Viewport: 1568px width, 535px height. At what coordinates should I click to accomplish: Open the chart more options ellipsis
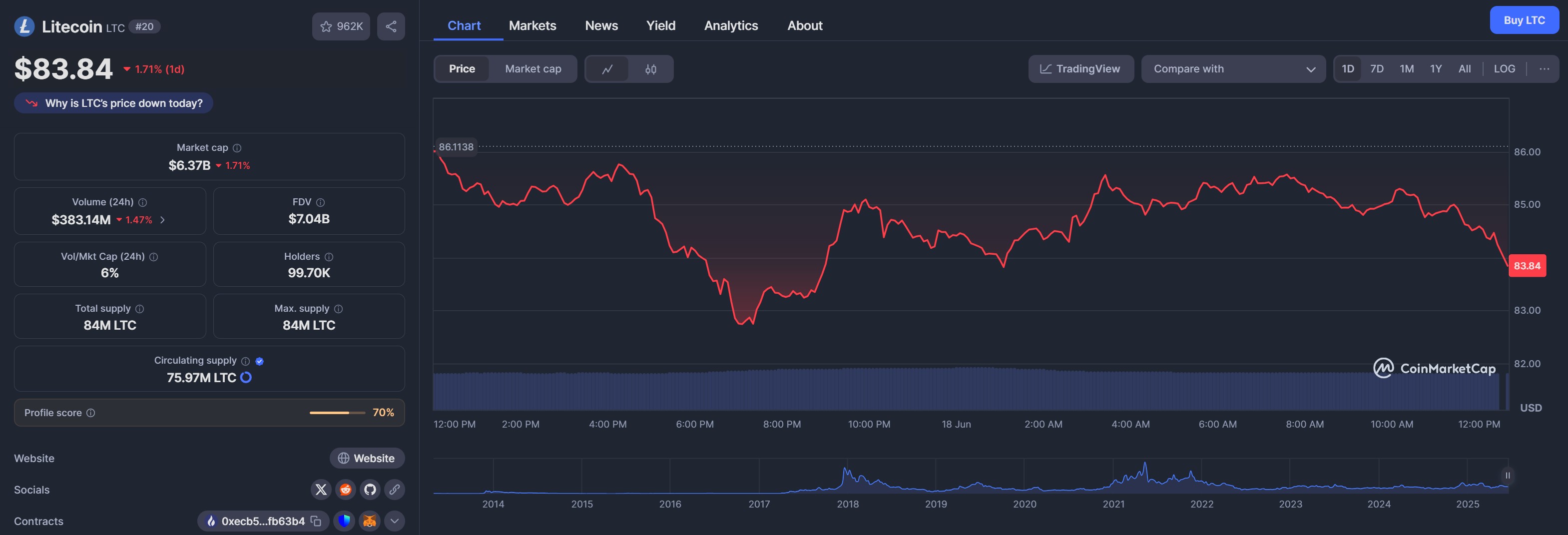point(1544,69)
